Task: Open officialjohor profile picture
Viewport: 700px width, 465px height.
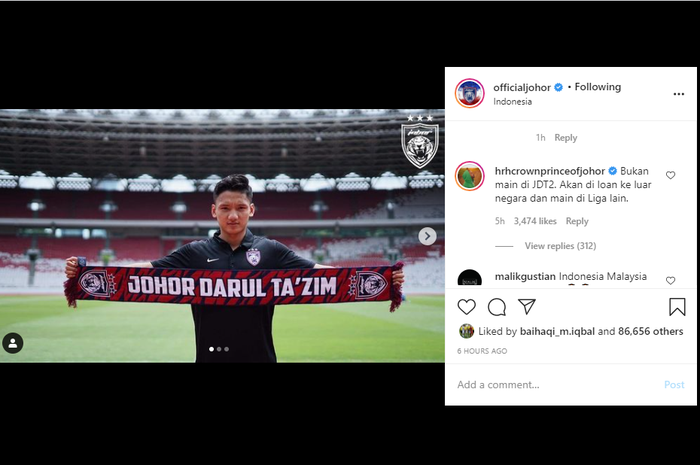Action: (x=470, y=93)
